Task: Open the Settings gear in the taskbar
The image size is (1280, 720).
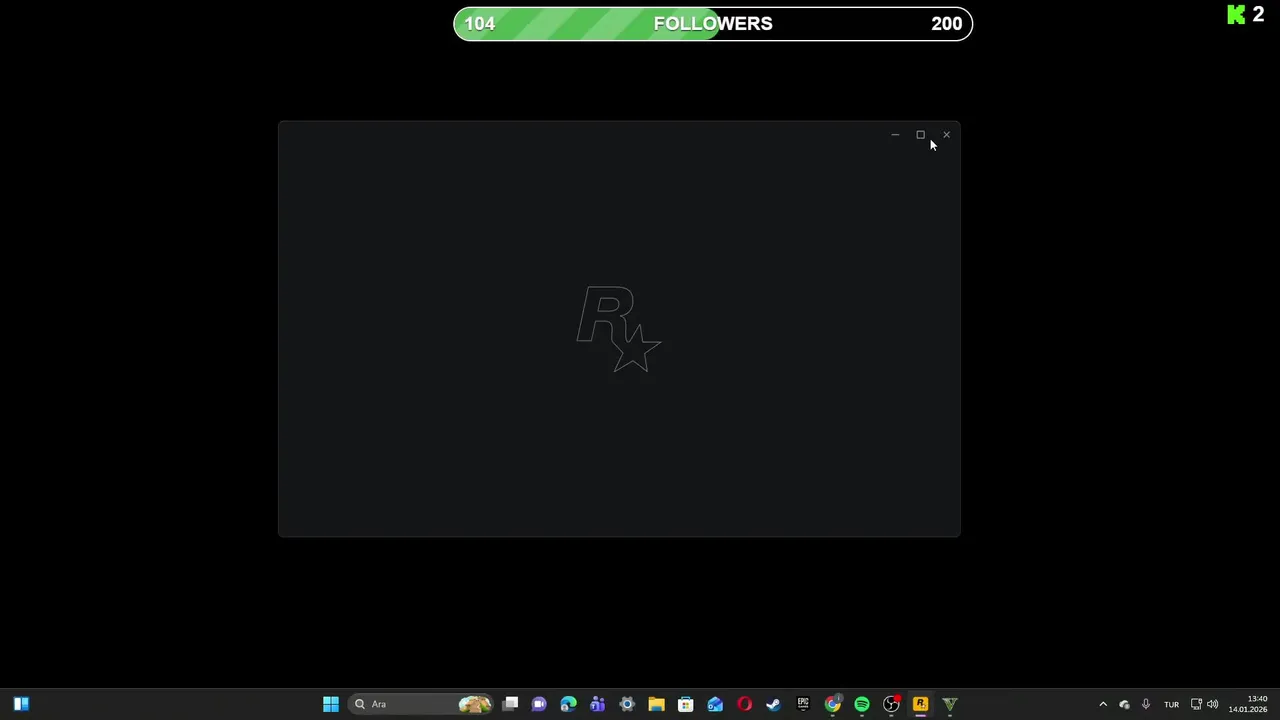Action: pos(627,704)
